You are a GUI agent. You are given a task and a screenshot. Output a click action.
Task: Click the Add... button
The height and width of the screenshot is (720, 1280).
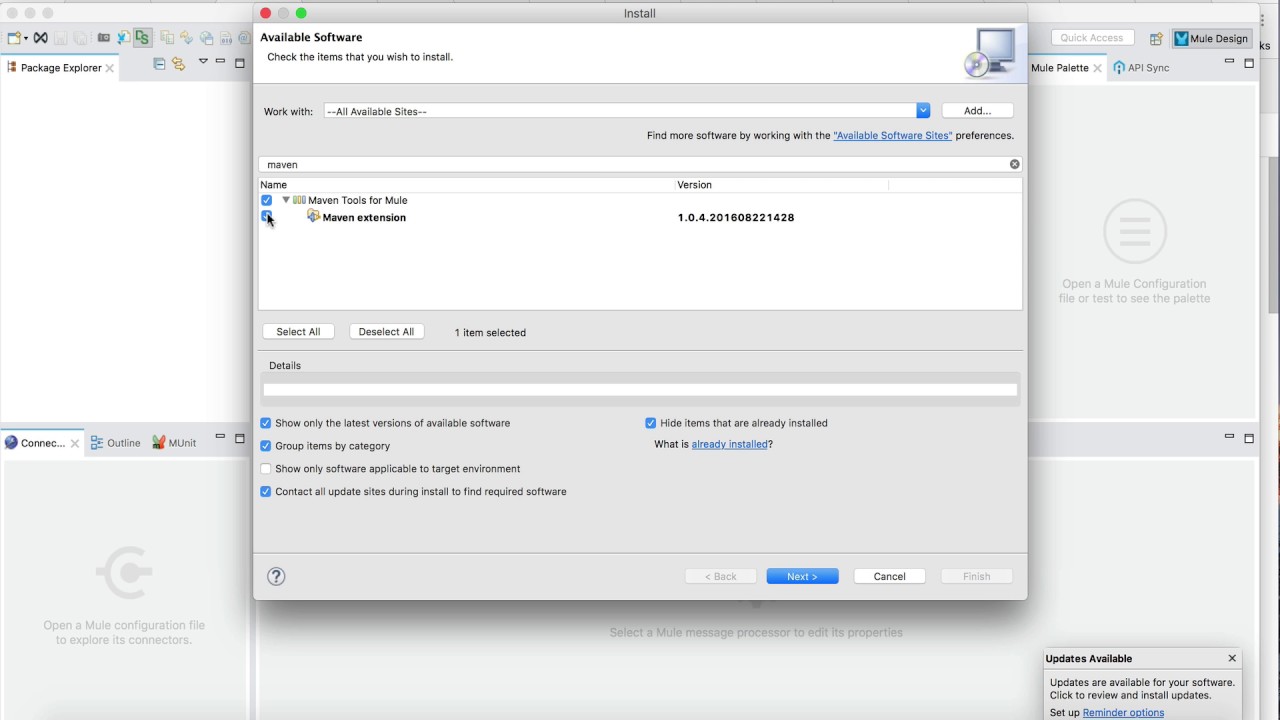(977, 111)
